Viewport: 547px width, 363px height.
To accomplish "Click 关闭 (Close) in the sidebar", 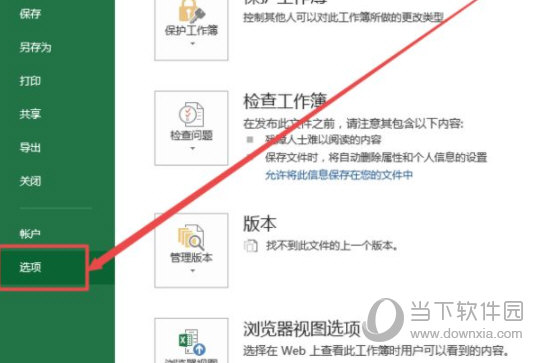I will 30,181.
